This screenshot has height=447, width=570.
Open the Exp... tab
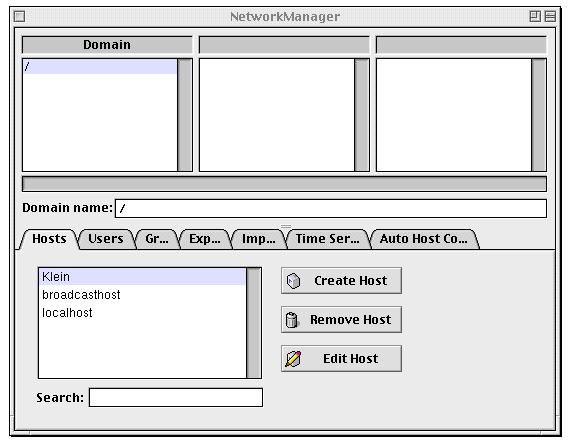coord(205,239)
